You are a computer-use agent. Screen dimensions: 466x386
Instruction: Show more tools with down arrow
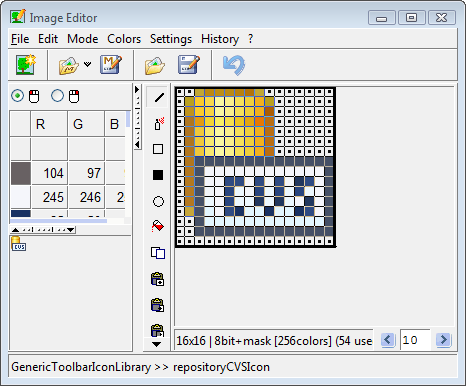[156, 344]
